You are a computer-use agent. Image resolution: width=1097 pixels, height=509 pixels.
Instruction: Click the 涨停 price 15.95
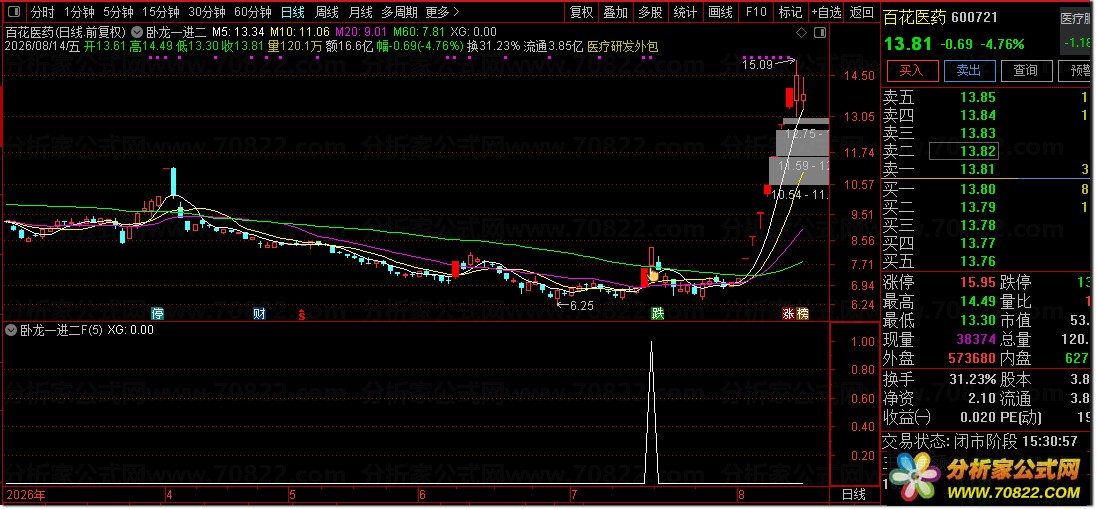[x=977, y=282]
